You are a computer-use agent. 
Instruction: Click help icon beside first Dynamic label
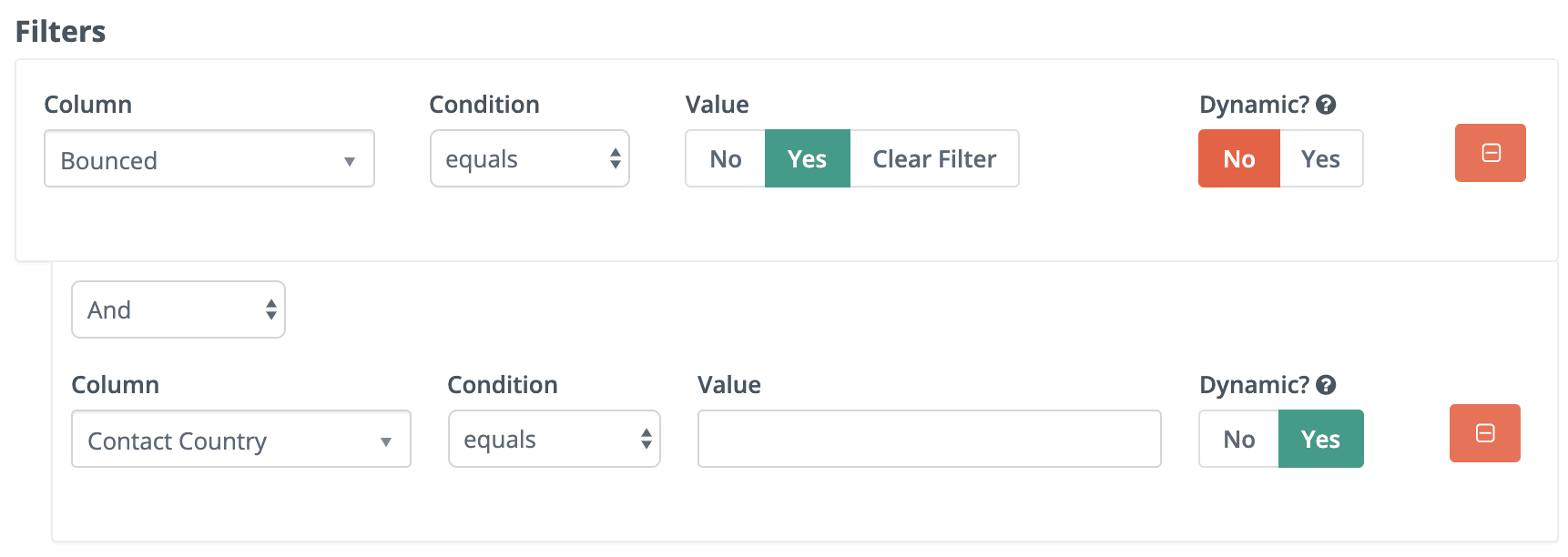1326,105
